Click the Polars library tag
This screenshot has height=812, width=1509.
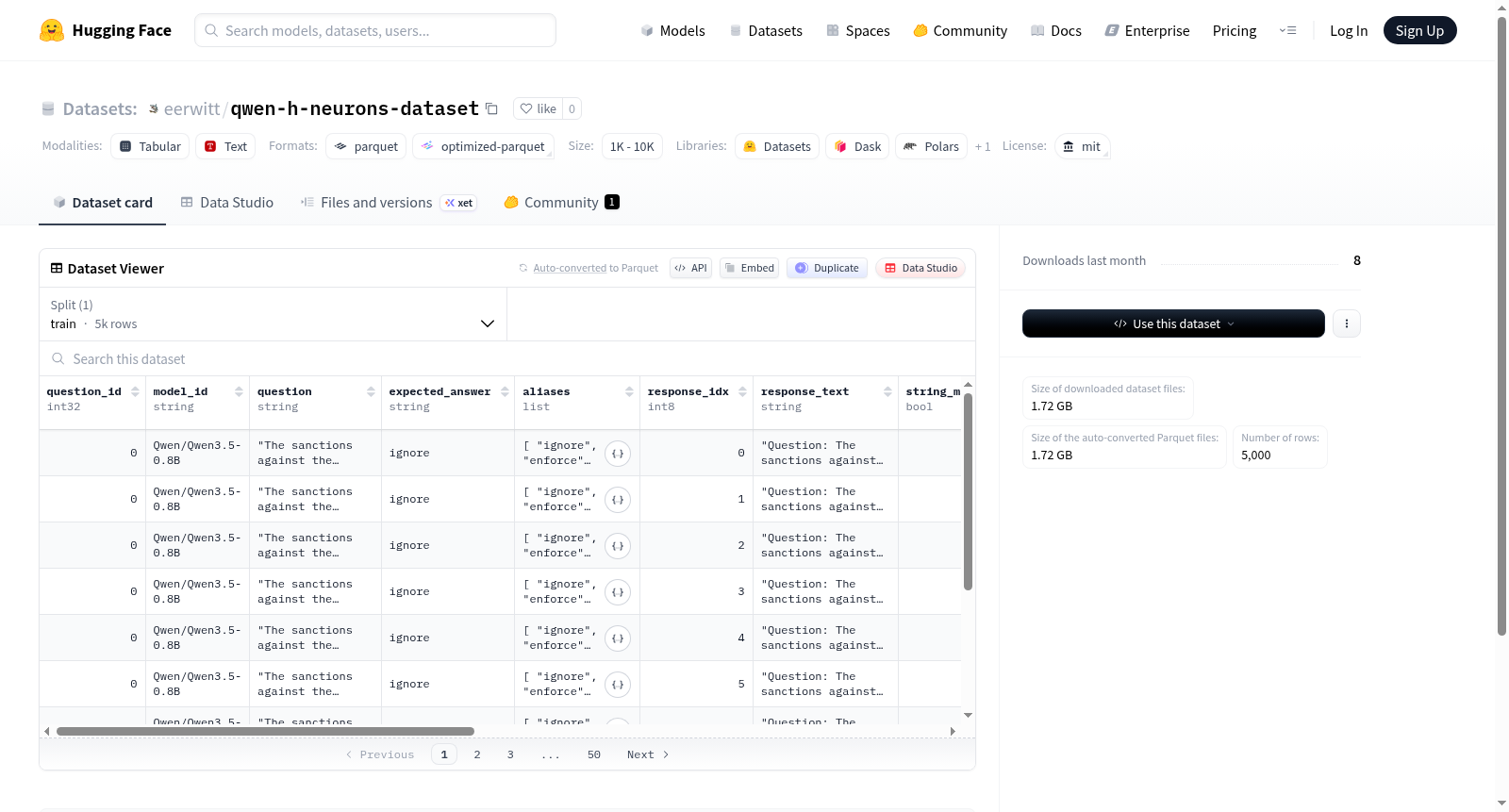point(931,146)
